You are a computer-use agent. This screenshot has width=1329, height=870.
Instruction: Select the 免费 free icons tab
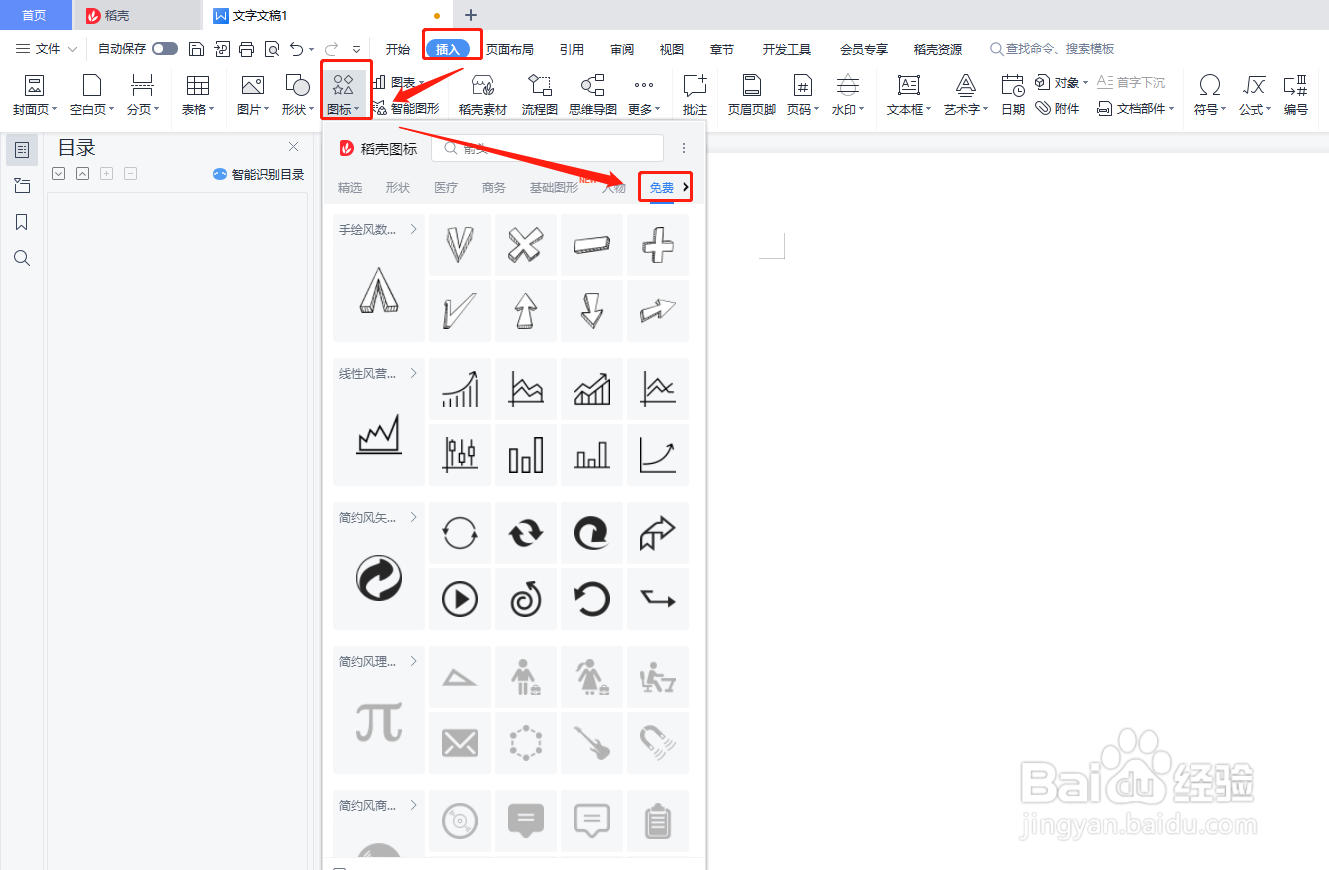pyautogui.click(x=662, y=187)
